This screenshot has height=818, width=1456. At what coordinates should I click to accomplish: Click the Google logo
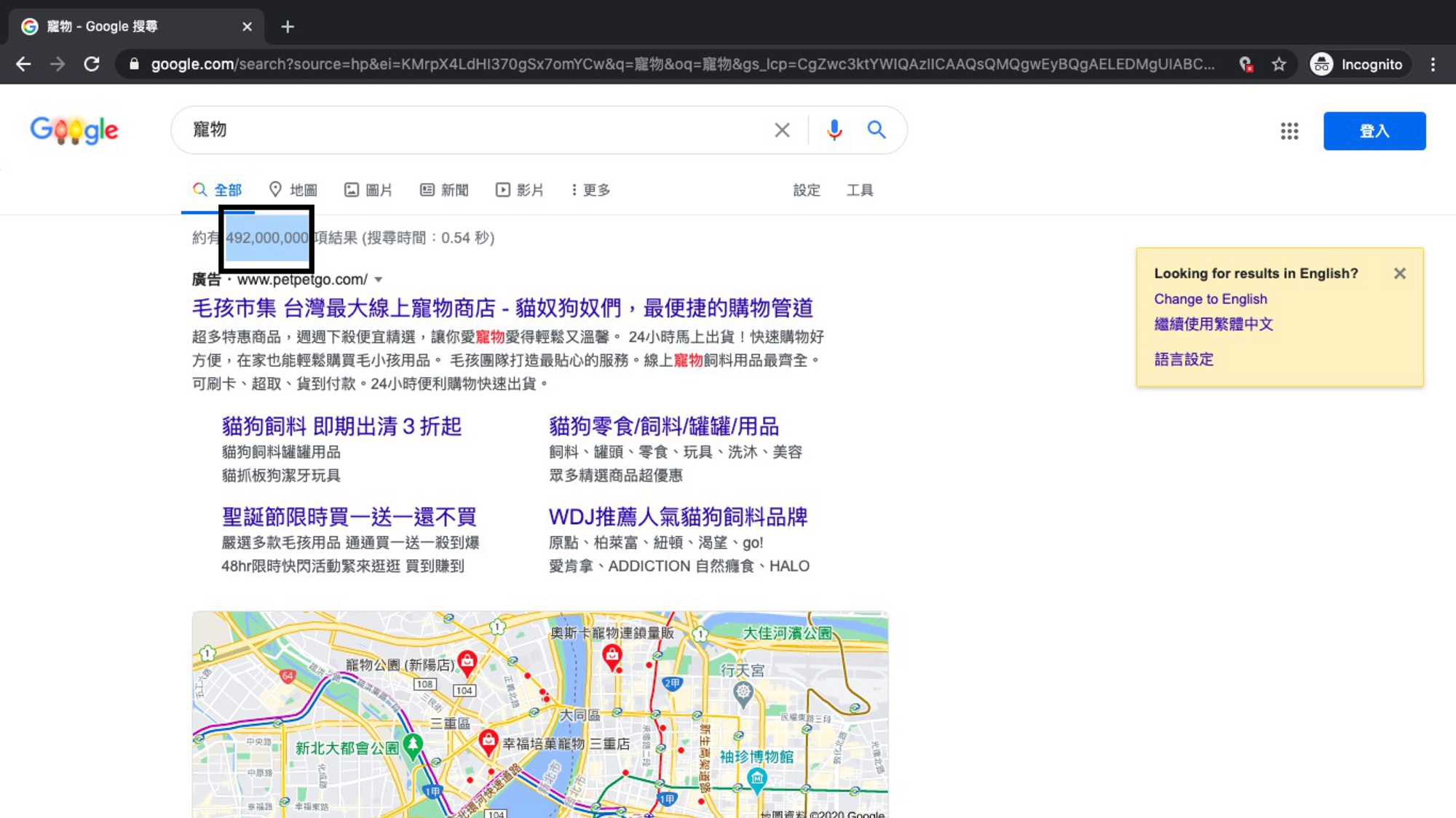point(74,130)
